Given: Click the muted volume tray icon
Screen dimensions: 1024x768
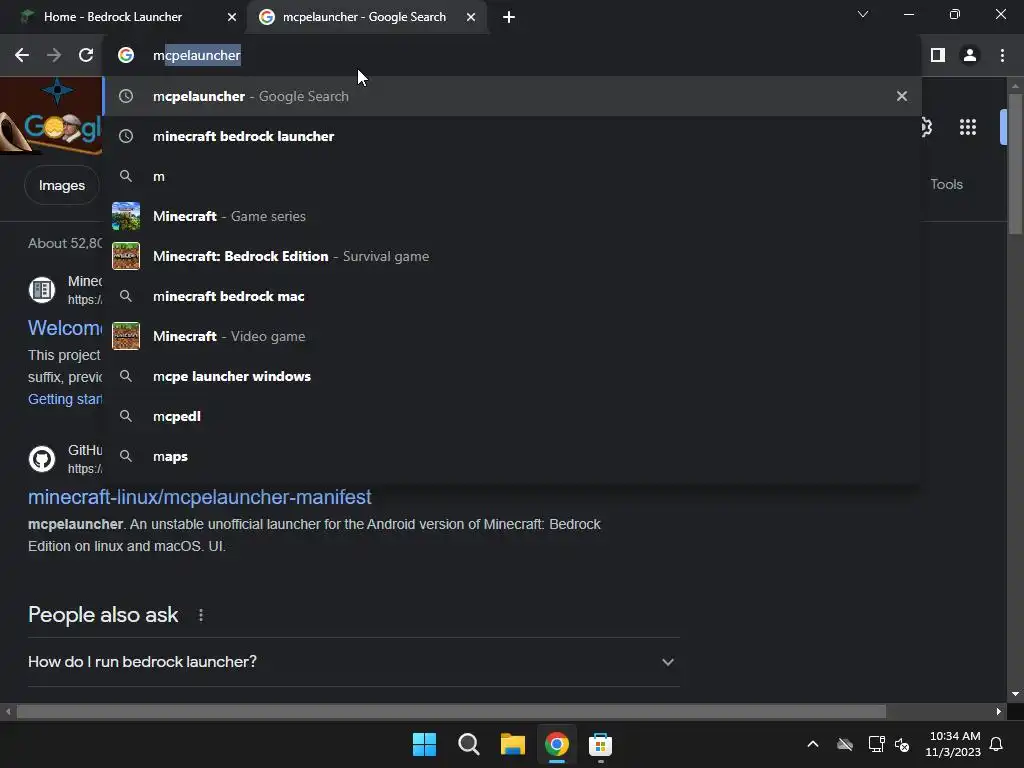Looking at the screenshot, I should click(x=902, y=744).
